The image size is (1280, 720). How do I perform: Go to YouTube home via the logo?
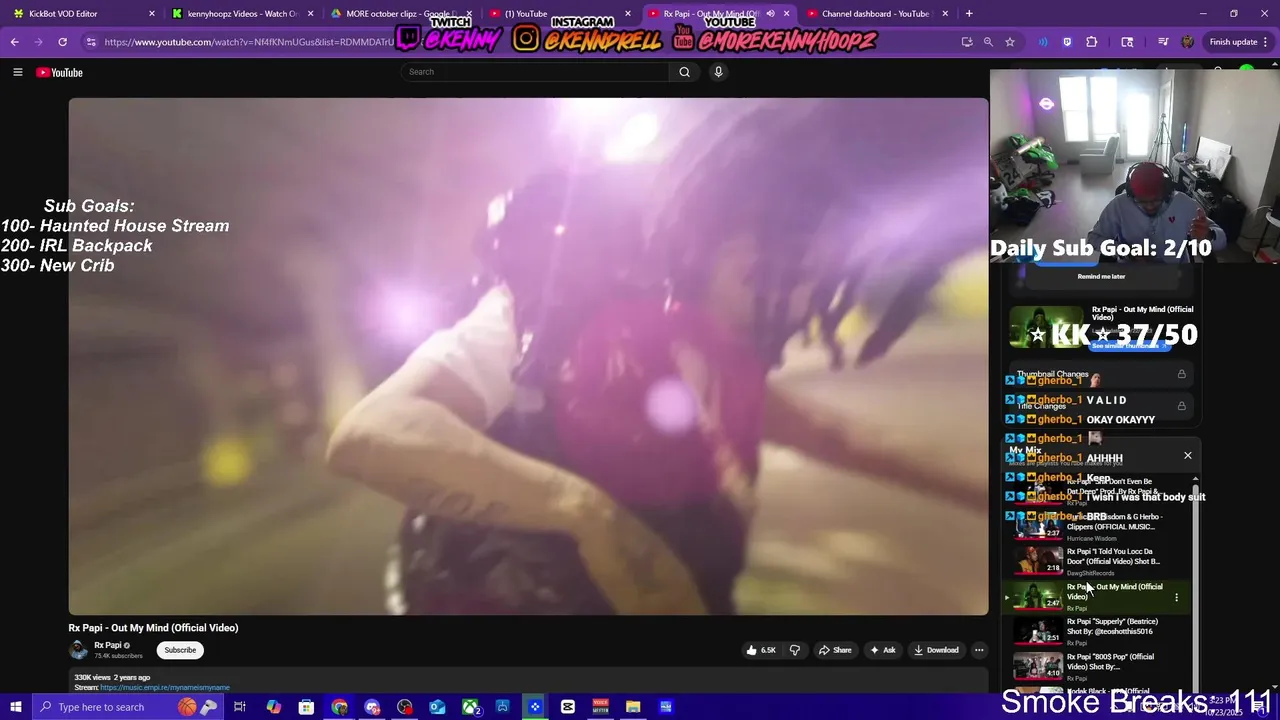[59, 72]
